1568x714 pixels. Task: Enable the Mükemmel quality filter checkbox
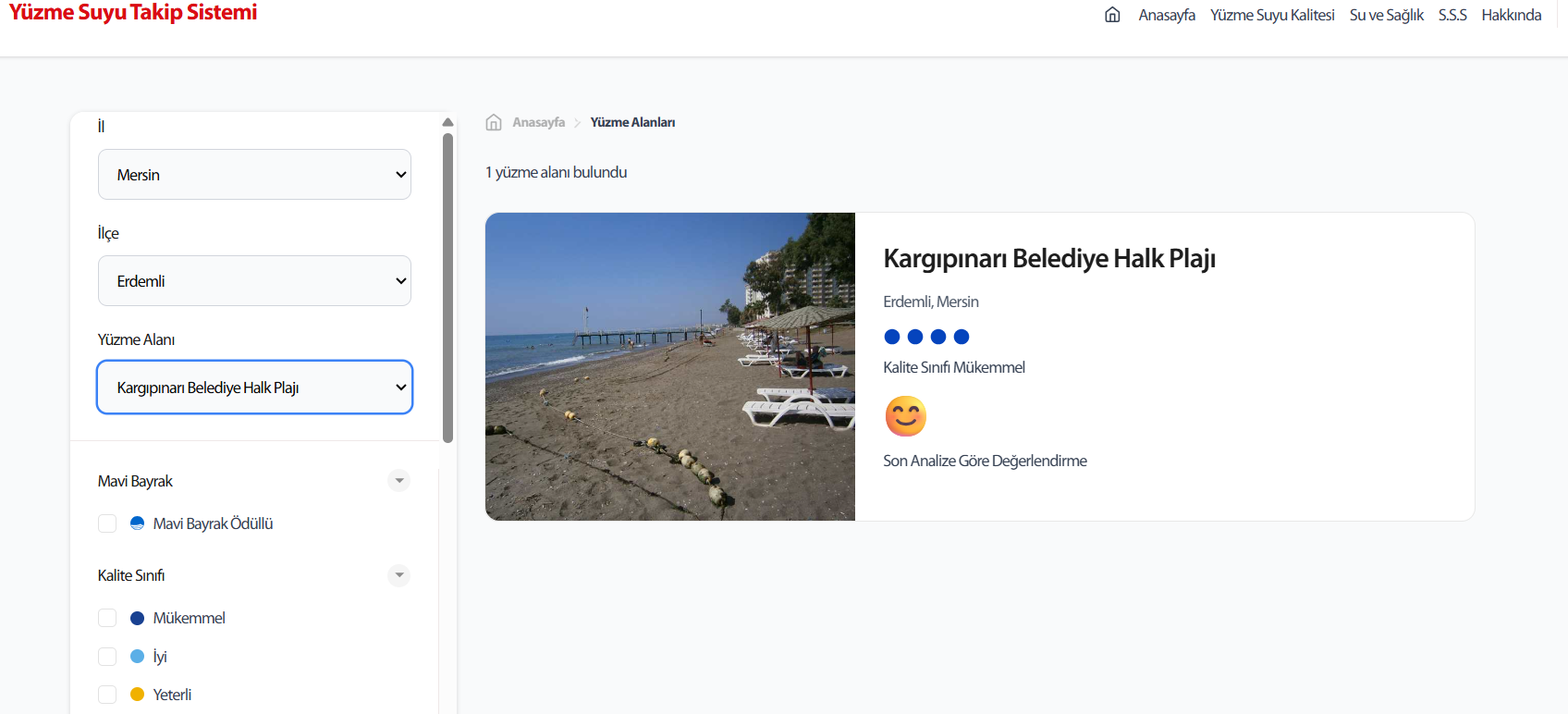tap(107, 618)
